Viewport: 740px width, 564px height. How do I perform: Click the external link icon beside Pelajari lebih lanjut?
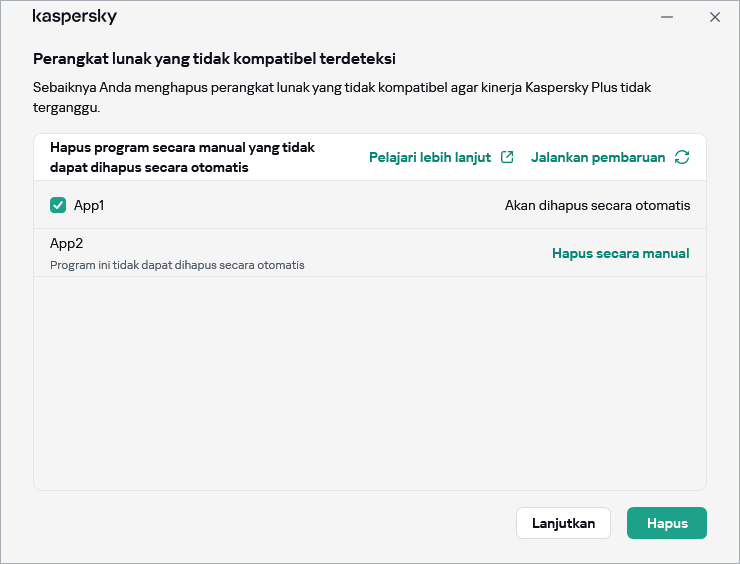tap(508, 157)
